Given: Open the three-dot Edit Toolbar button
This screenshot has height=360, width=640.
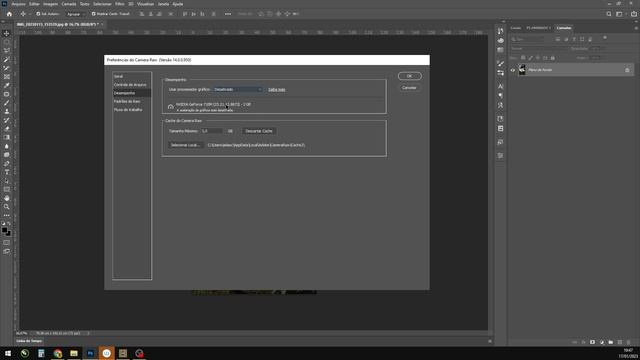Looking at the screenshot, I should point(7,216).
